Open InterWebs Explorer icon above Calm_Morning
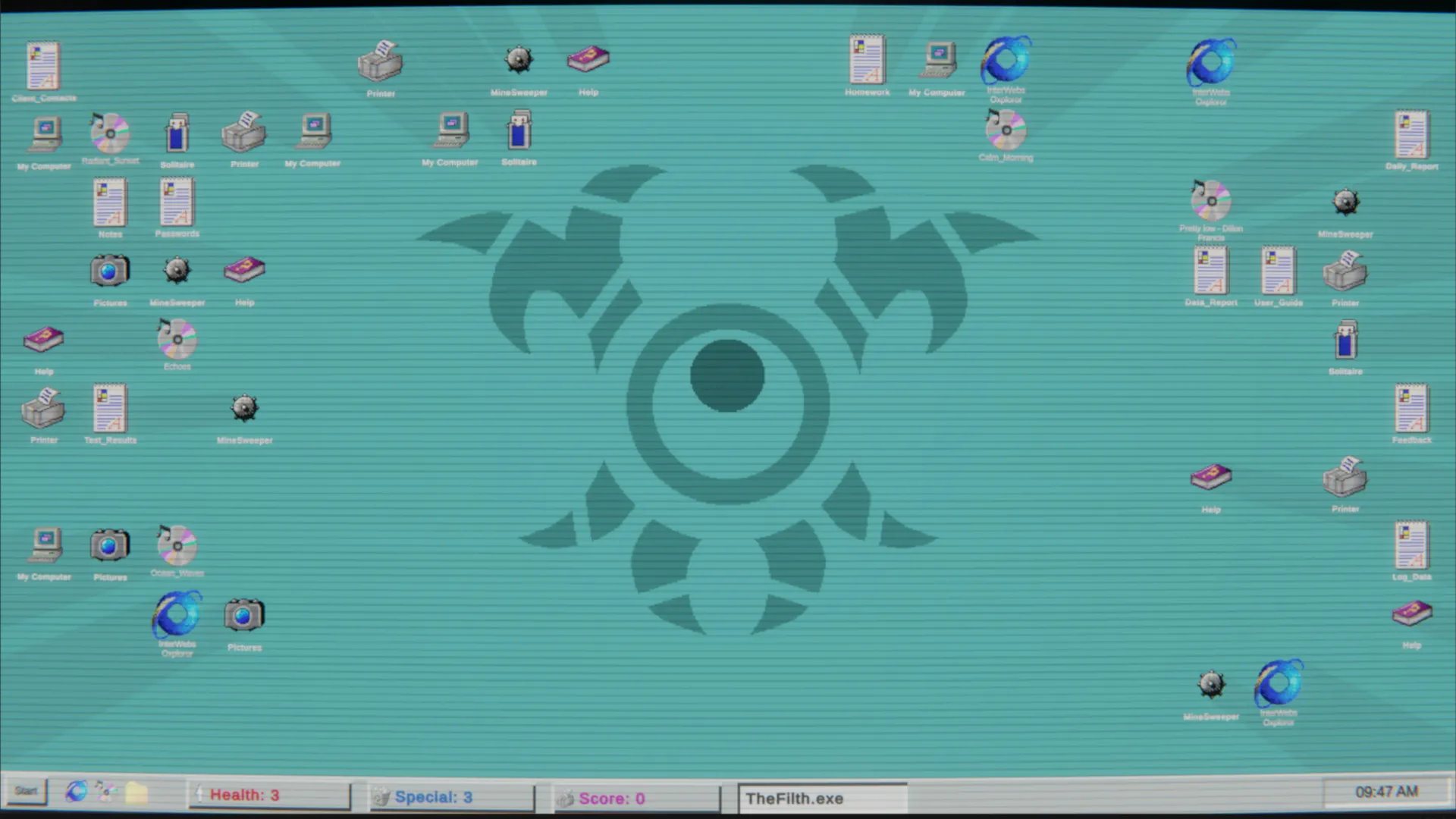Image resolution: width=1456 pixels, height=819 pixels. (x=1006, y=60)
